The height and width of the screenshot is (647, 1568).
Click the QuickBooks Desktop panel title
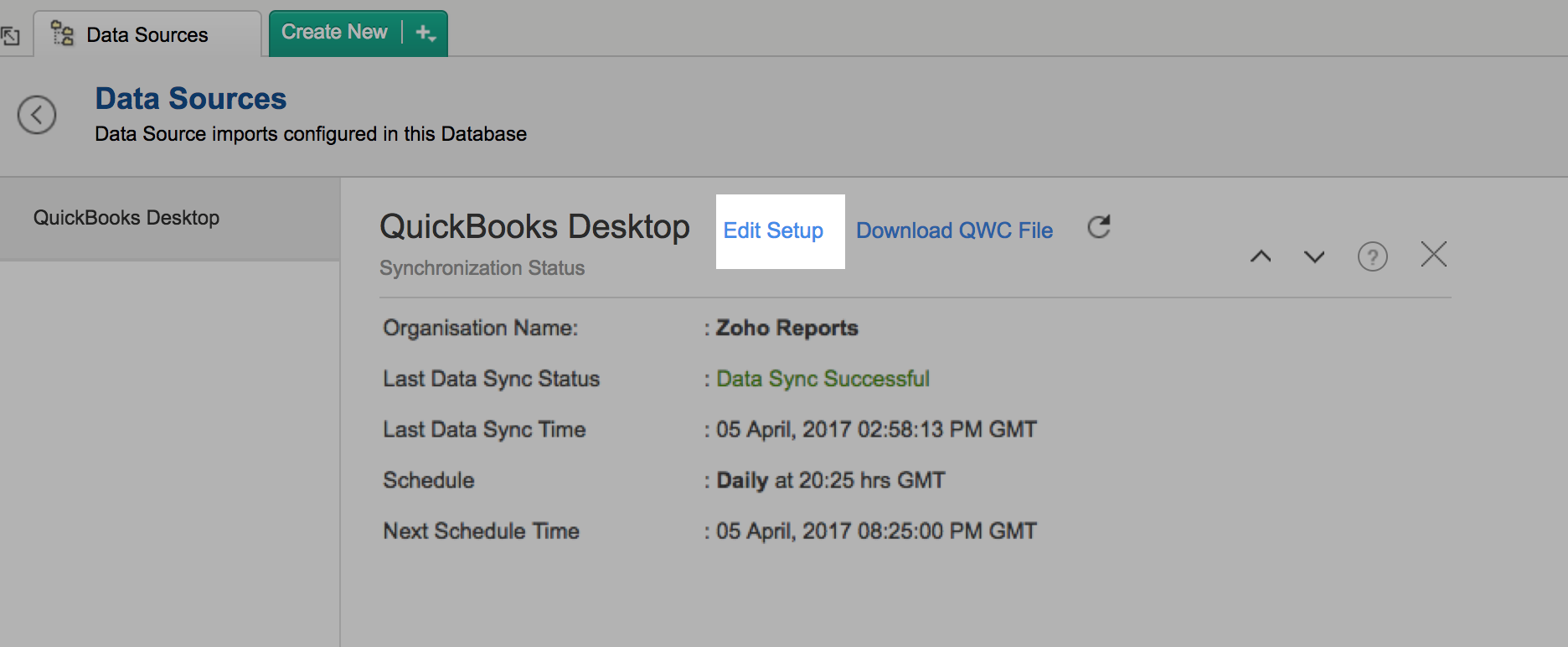(534, 227)
